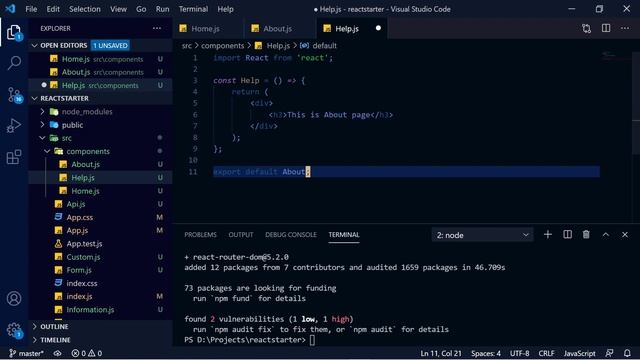The width and height of the screenshot is (640, 360).
Task: Create a new terminal with plus icon
Action: [548, 234]
